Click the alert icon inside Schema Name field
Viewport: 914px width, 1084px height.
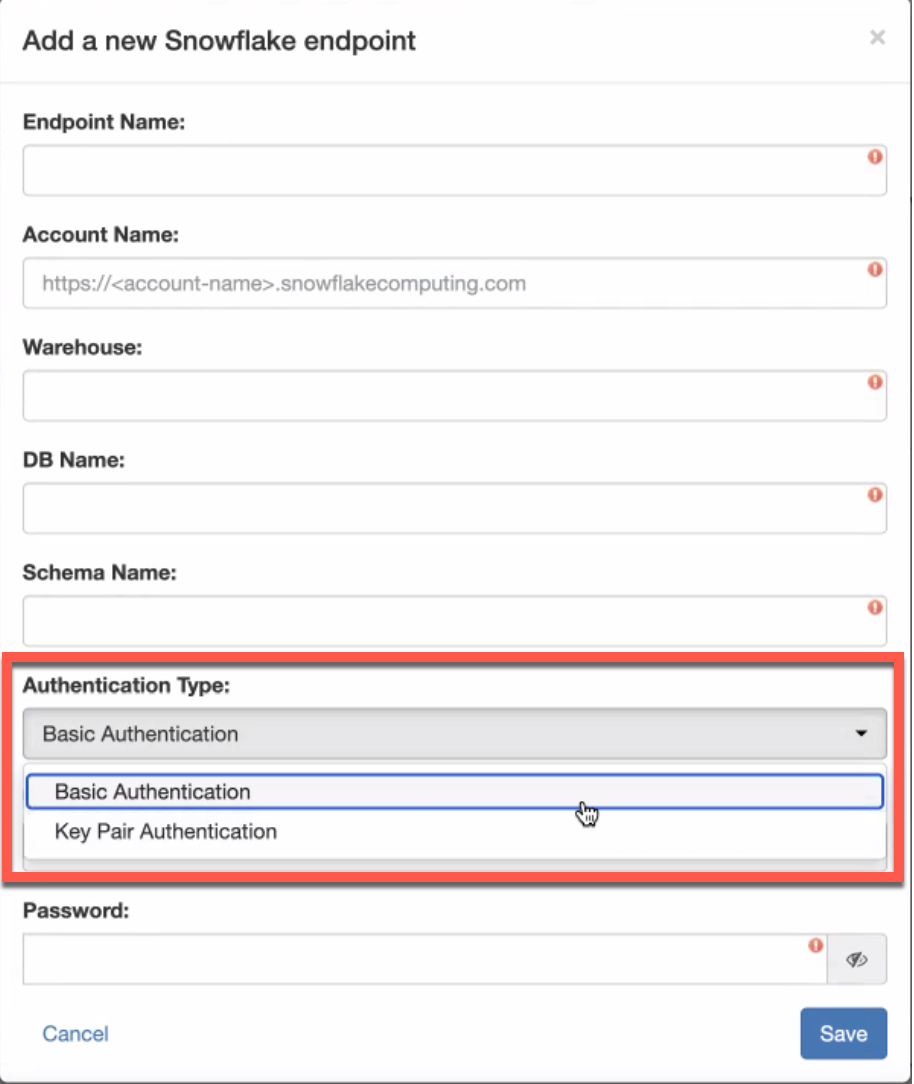point(874,607)
